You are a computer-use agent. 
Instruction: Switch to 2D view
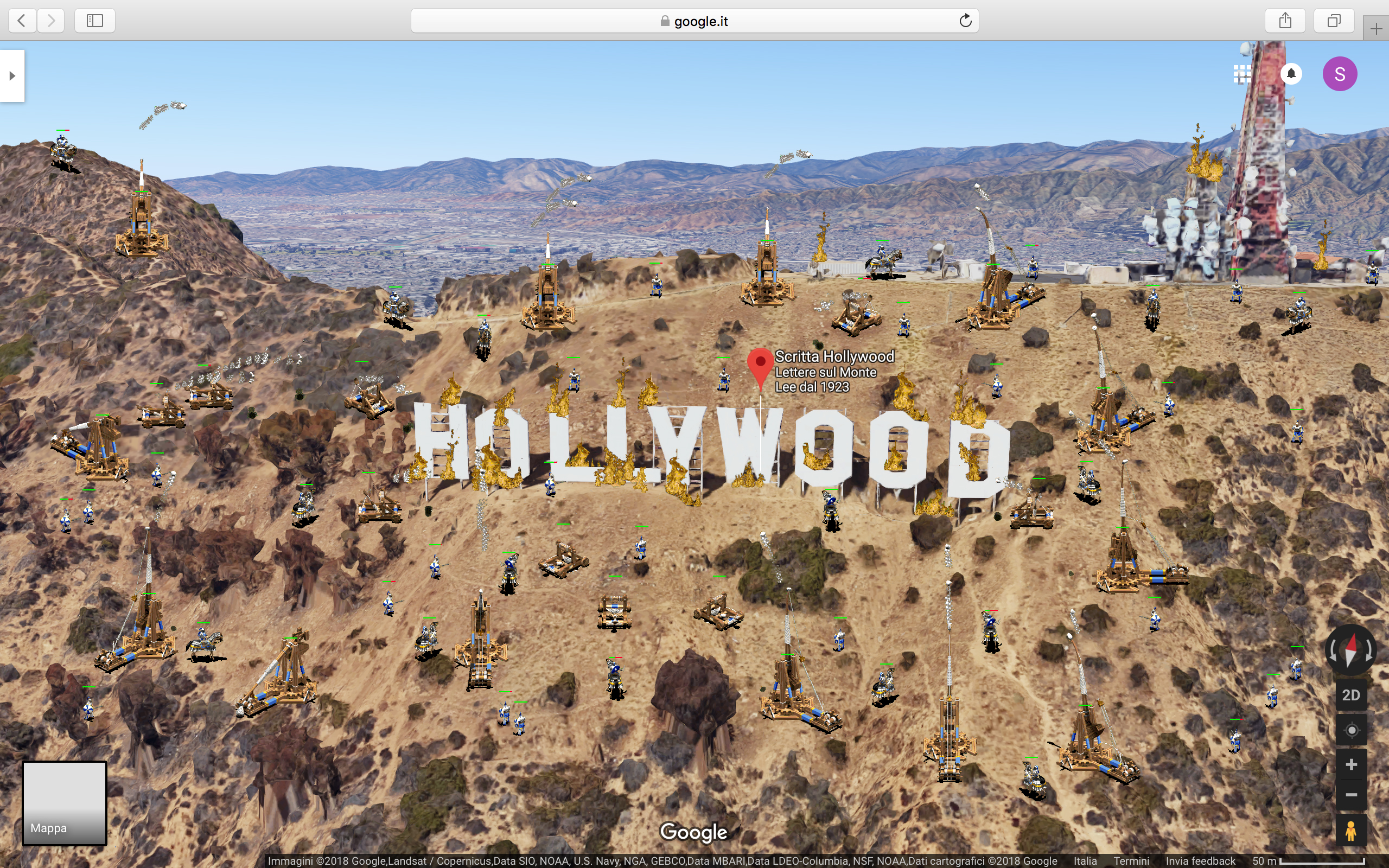[x=1350, y=695]
